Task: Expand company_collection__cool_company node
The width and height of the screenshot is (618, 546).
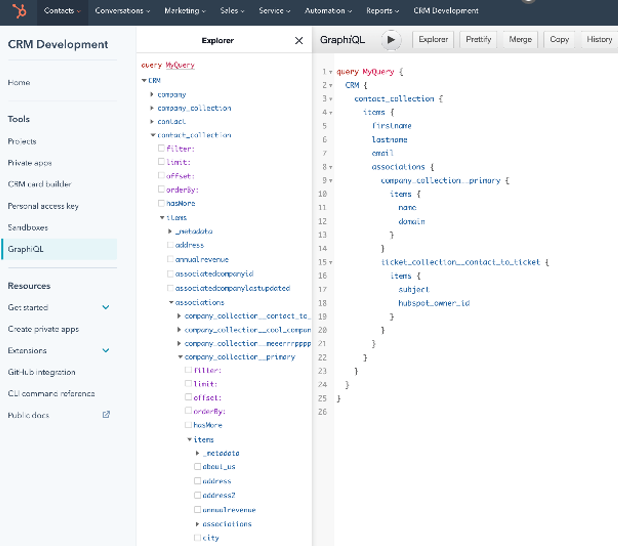Action: point(179,330)
